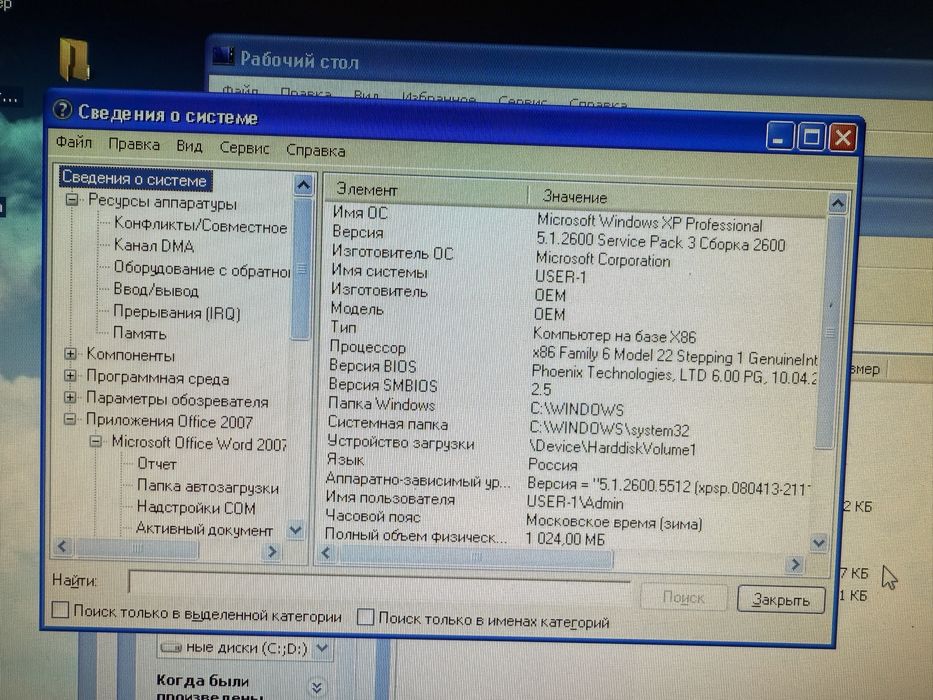
Task: Open the Вид menu in Сведения о системе
Action: pos(189,146)
